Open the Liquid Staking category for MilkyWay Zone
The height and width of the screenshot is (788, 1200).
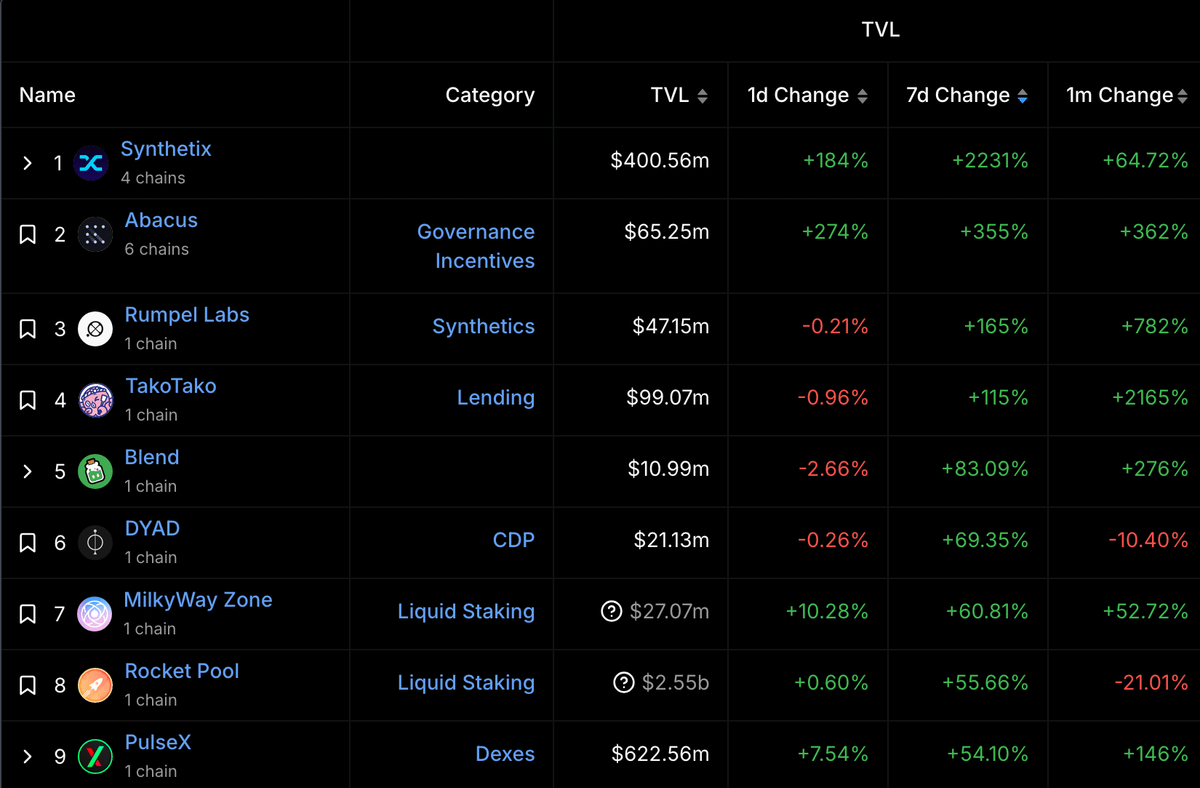pyautogui.click(x=466, y=611)
